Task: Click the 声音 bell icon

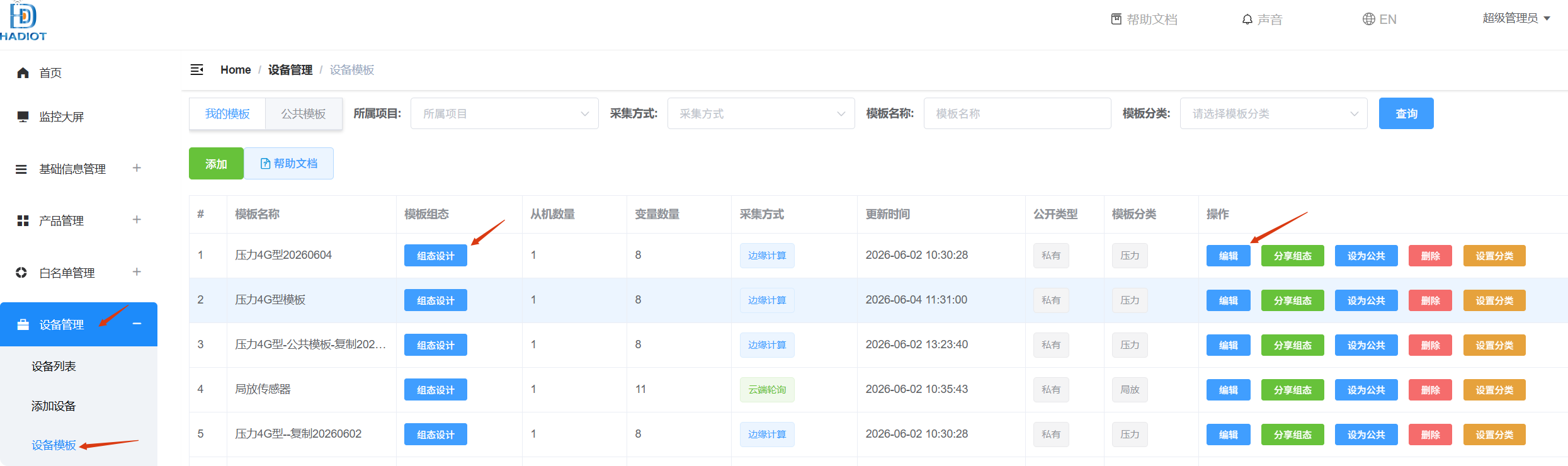Action: click(x=1247, y=20)
